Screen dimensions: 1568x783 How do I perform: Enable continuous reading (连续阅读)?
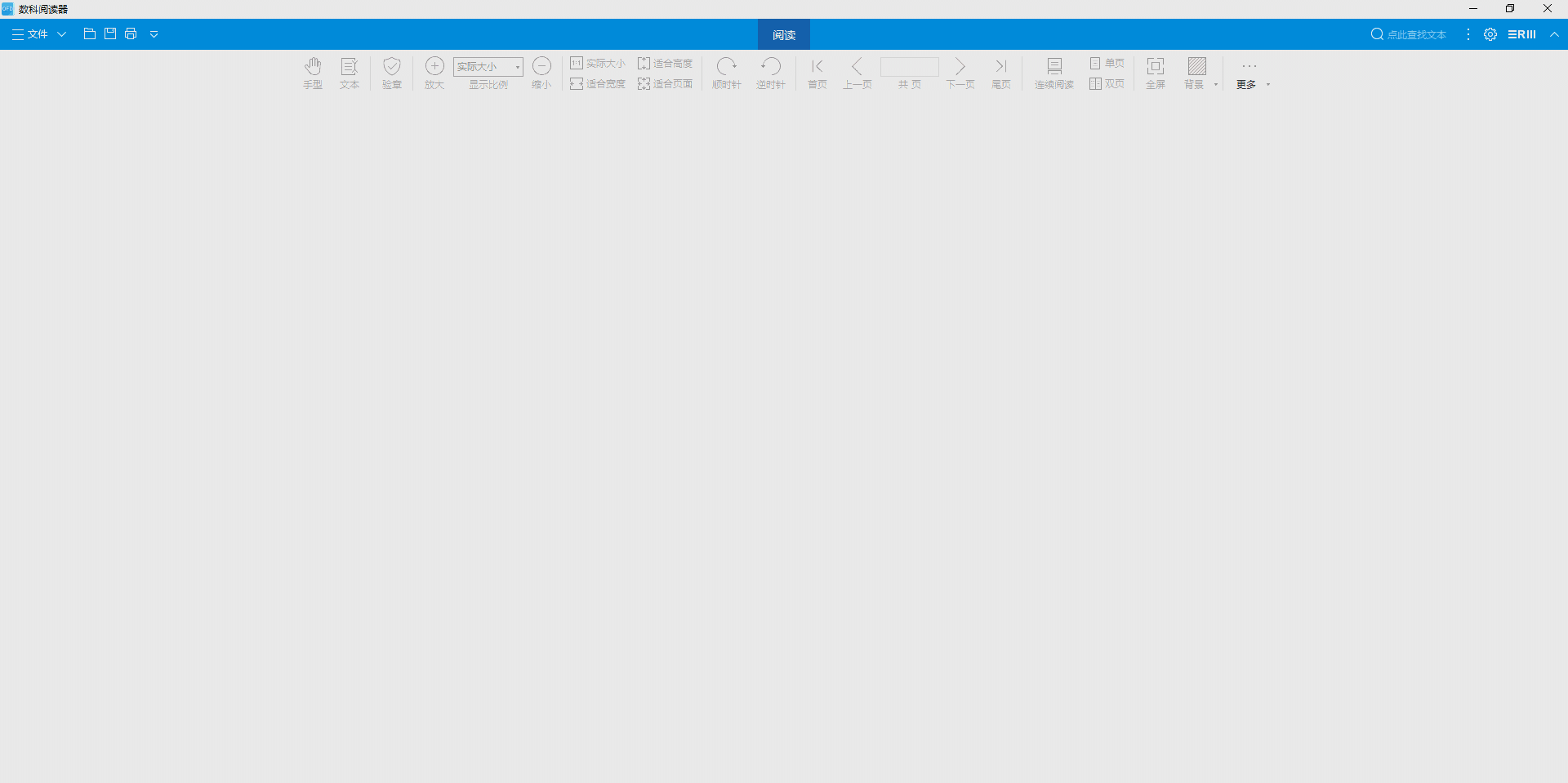tap(1054, 73)
